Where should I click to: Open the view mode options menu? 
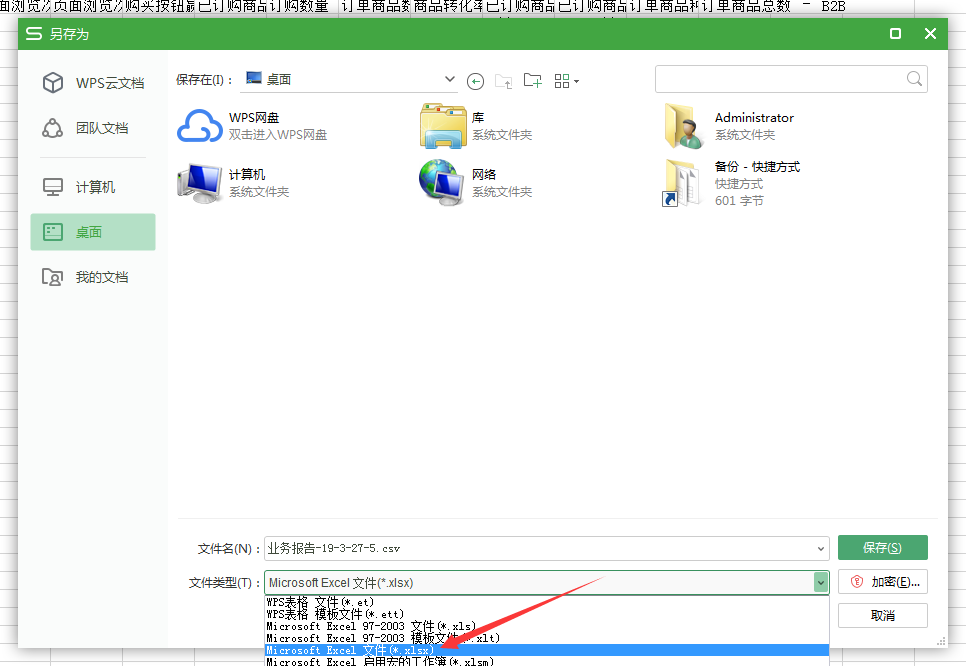click(566, 81)
